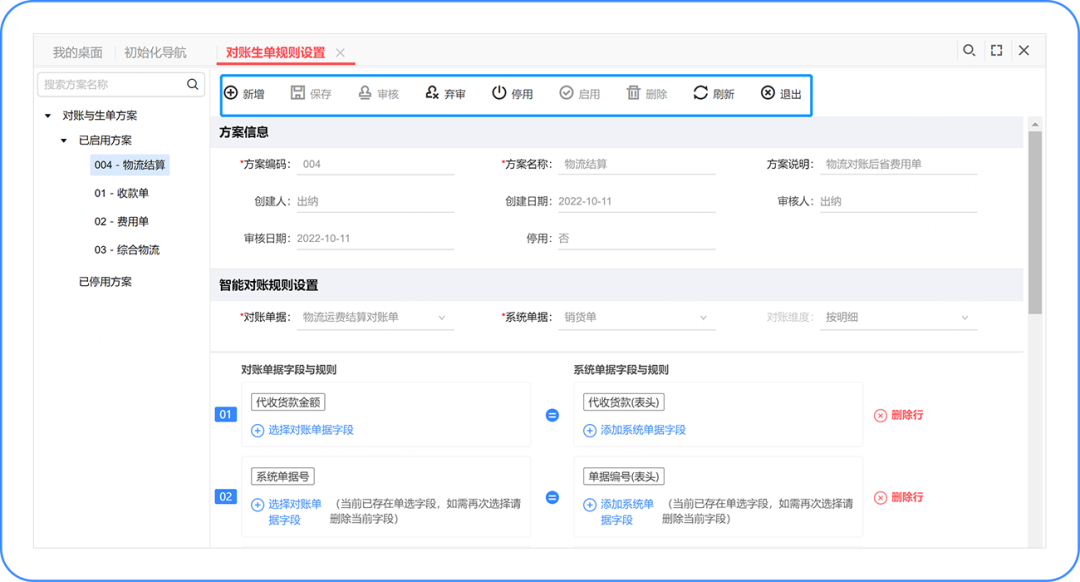The image size is (1080, 582).
Task: Toggle the fullscreen expand icon
Action: pos(997,50)
